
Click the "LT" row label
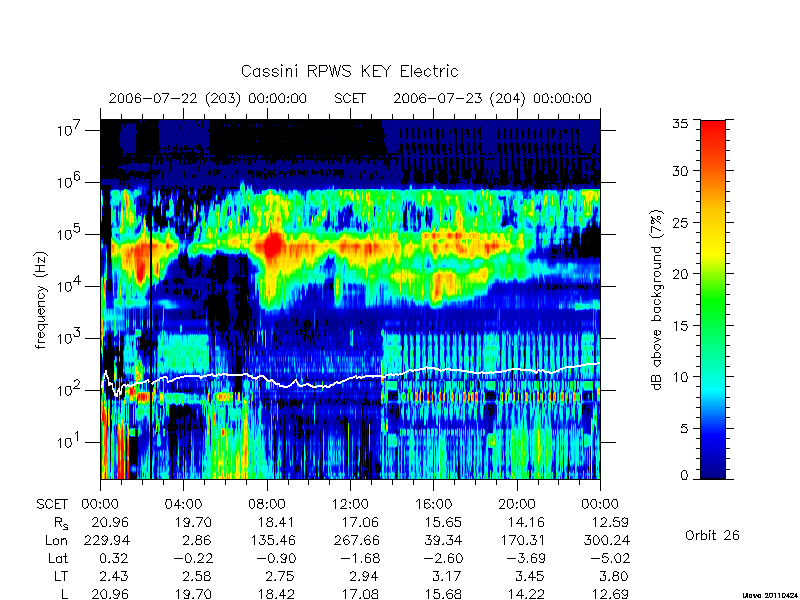(x=61, y=577)
